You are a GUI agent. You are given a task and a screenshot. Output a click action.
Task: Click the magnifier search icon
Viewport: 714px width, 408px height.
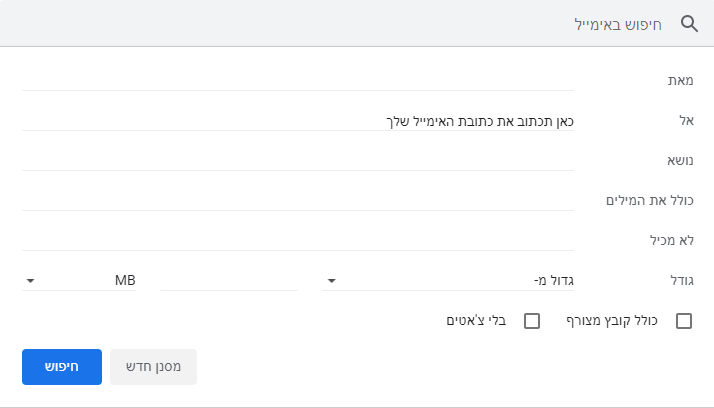pos(689,23)
